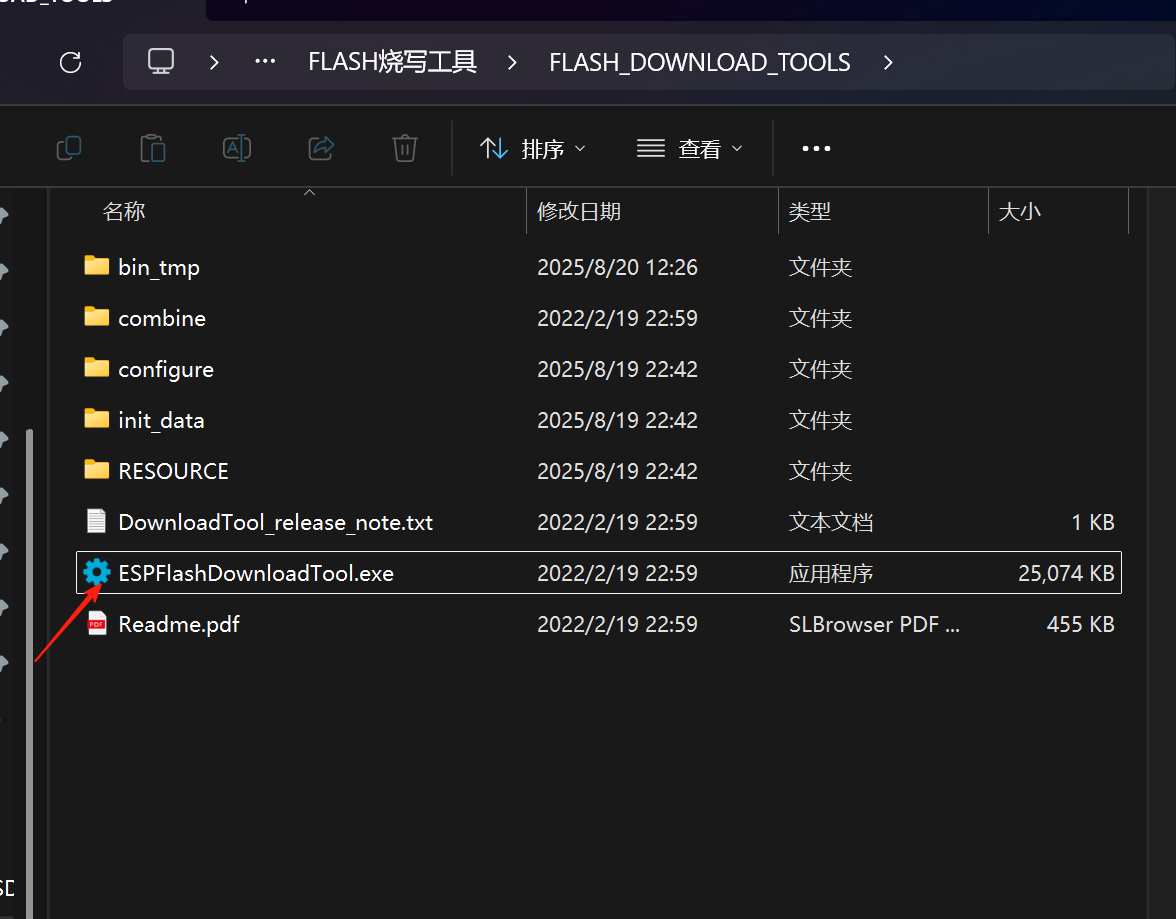
Task: Click the combine folder icon
Action: [96, 317]
